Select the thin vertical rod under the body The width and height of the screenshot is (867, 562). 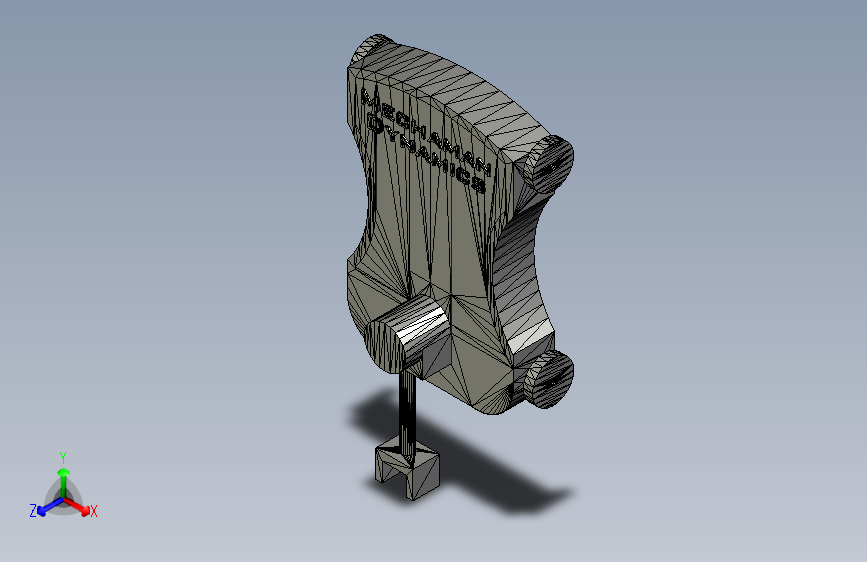(407, 415)
